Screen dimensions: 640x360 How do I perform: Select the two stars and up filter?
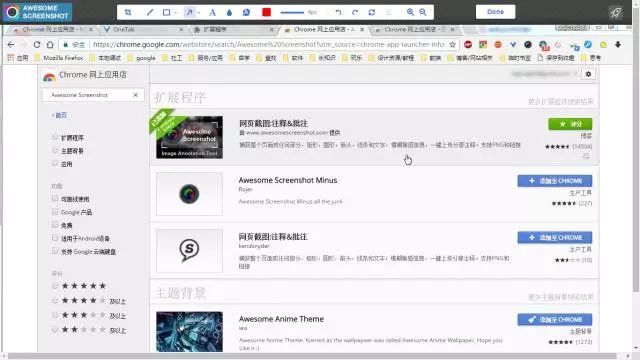pos(55,329)
